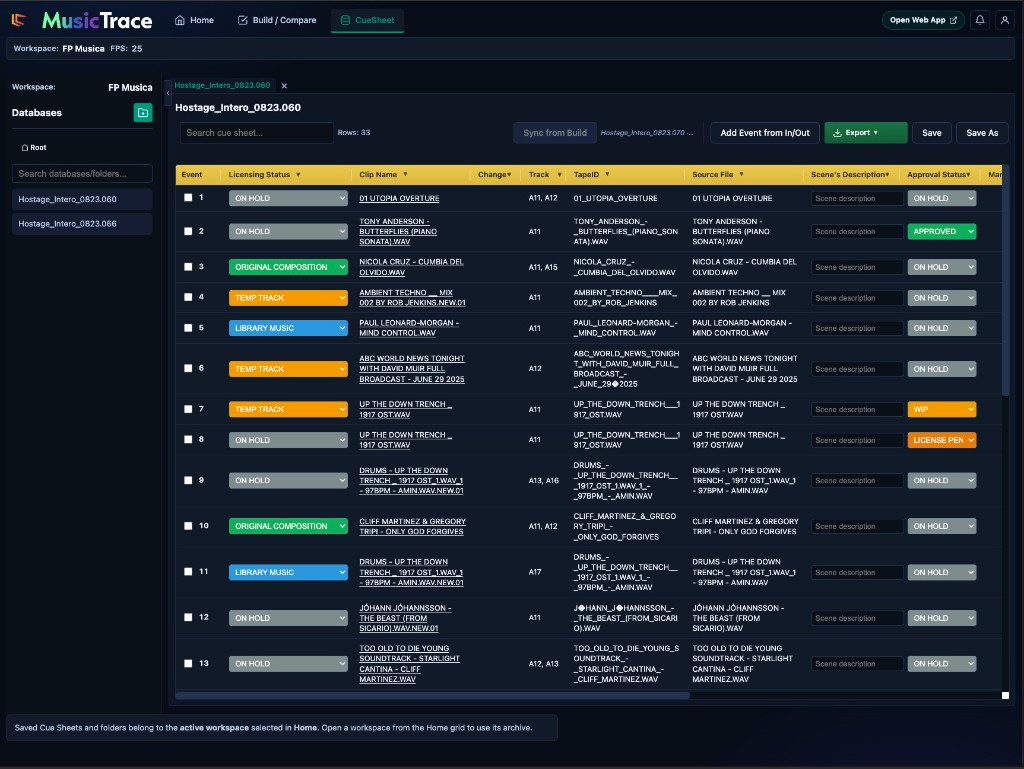The image size is (1024, 769).
Task: Open clip link Cliff Martinez & Gregory Tripi
Action: pyautogui.click(x=412, y=526)
